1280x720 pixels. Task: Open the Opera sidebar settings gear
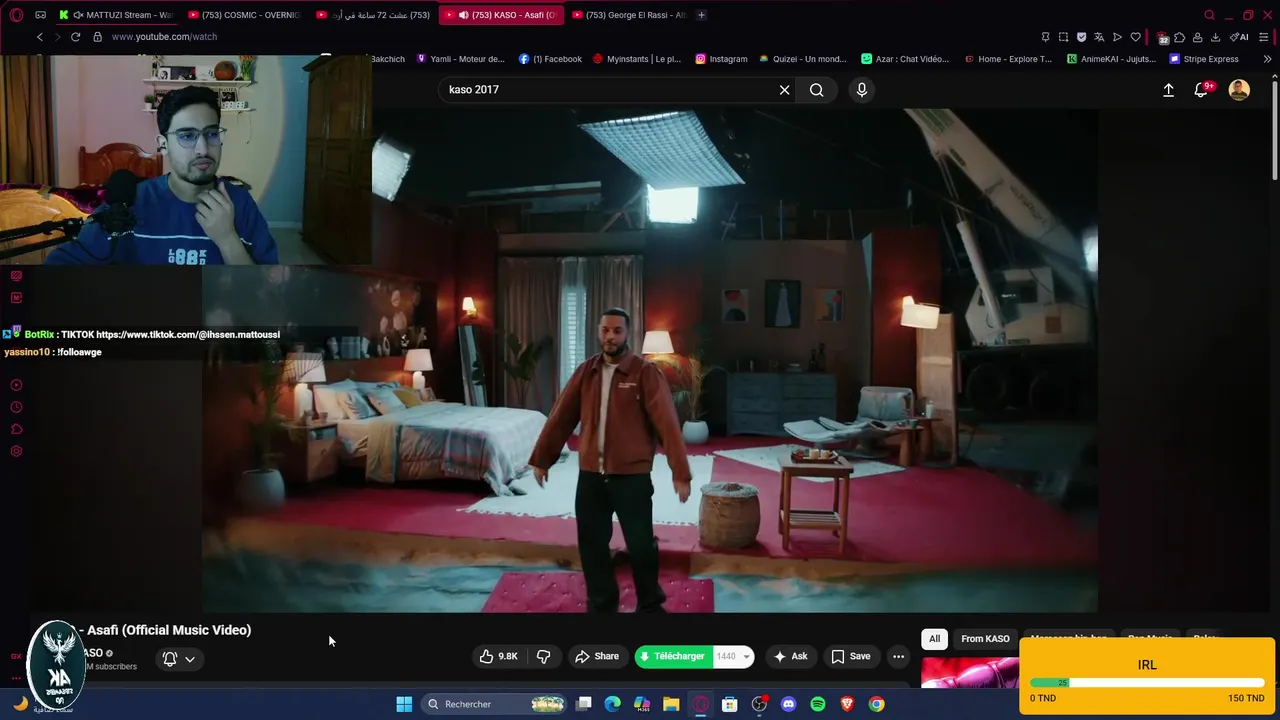[16, 451]
